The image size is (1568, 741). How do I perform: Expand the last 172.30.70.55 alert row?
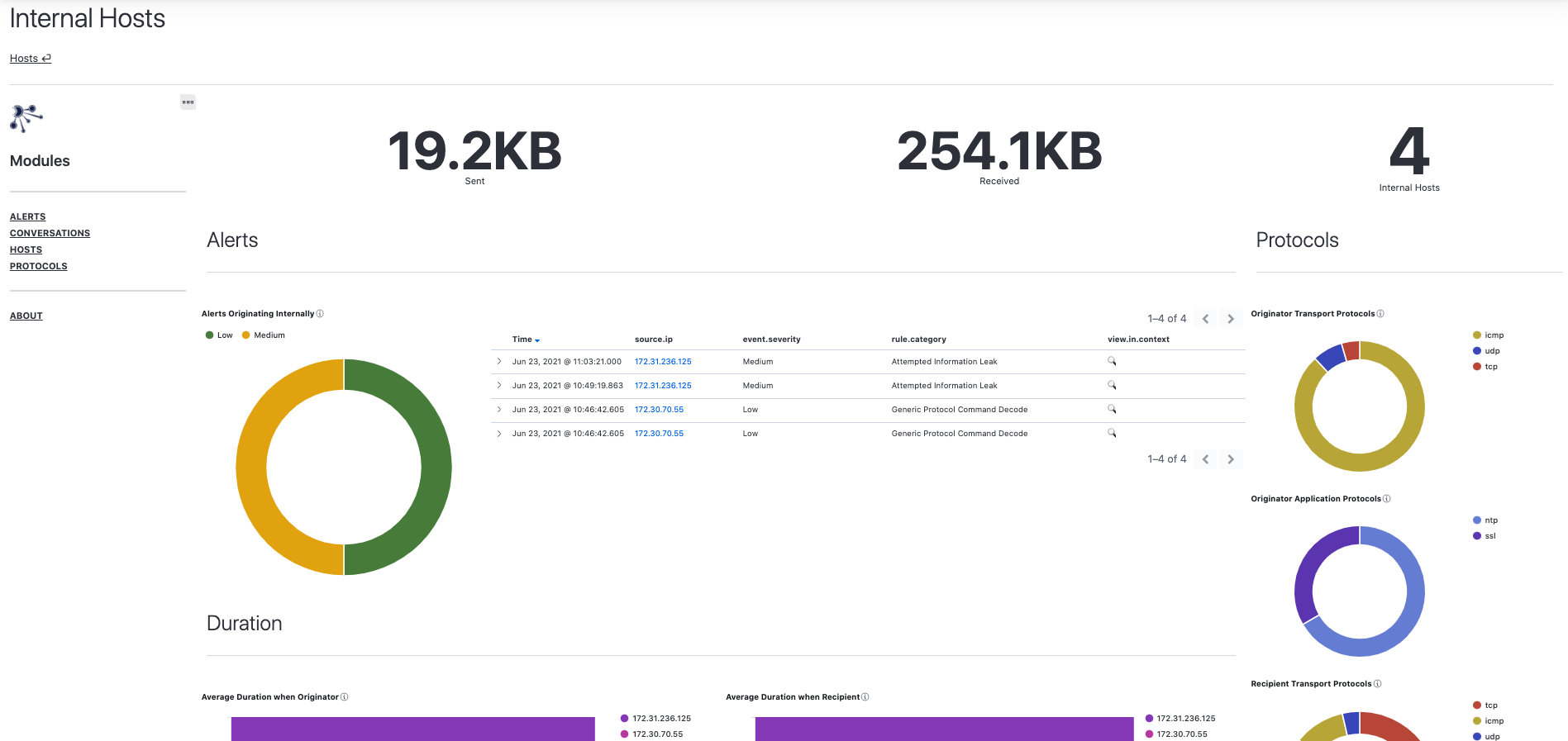499,434
